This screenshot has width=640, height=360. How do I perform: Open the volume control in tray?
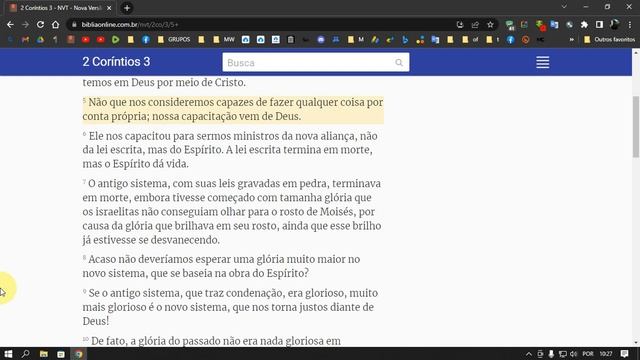[573, 354]
